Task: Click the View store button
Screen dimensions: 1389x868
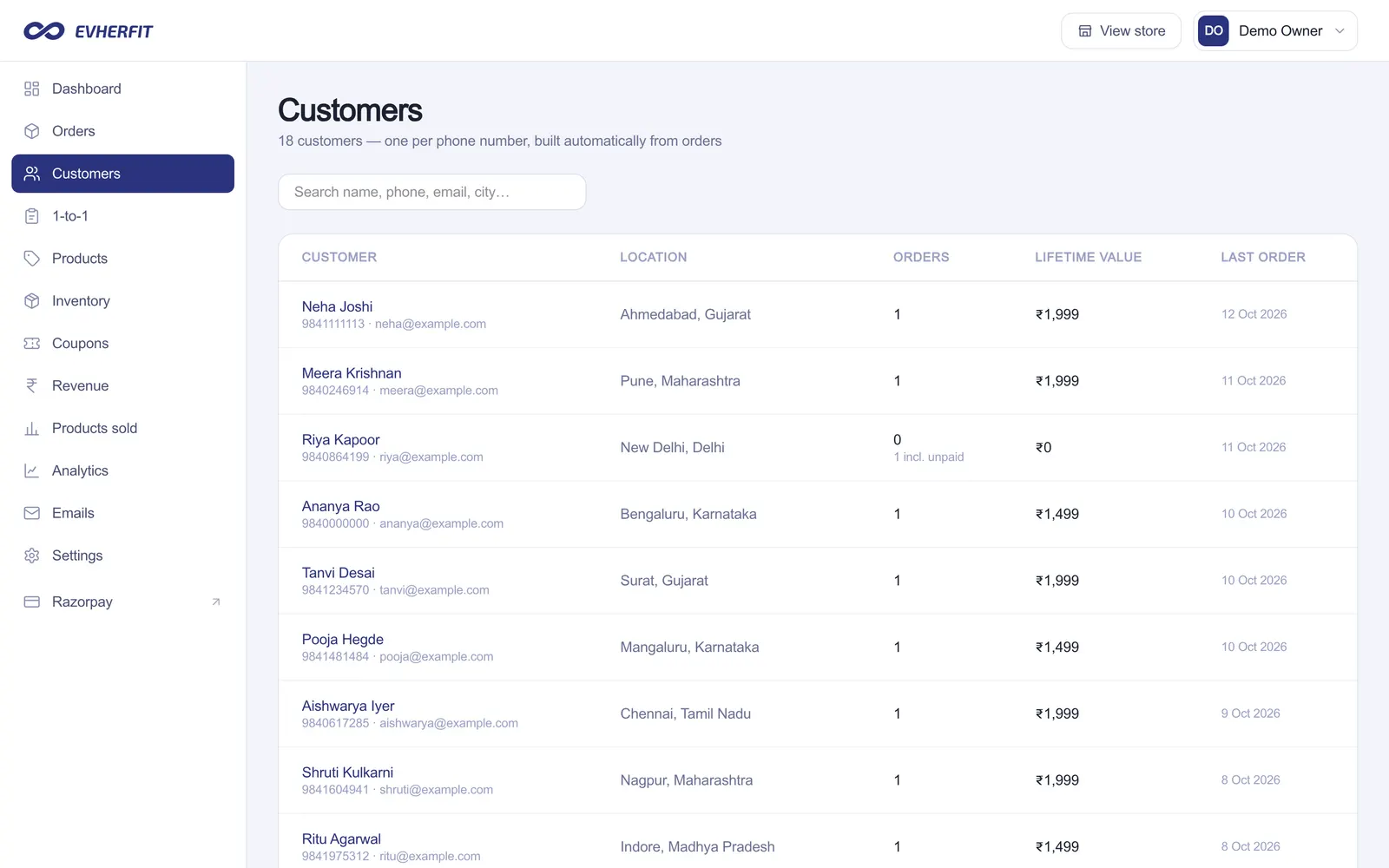Action: coord(1121,31)
